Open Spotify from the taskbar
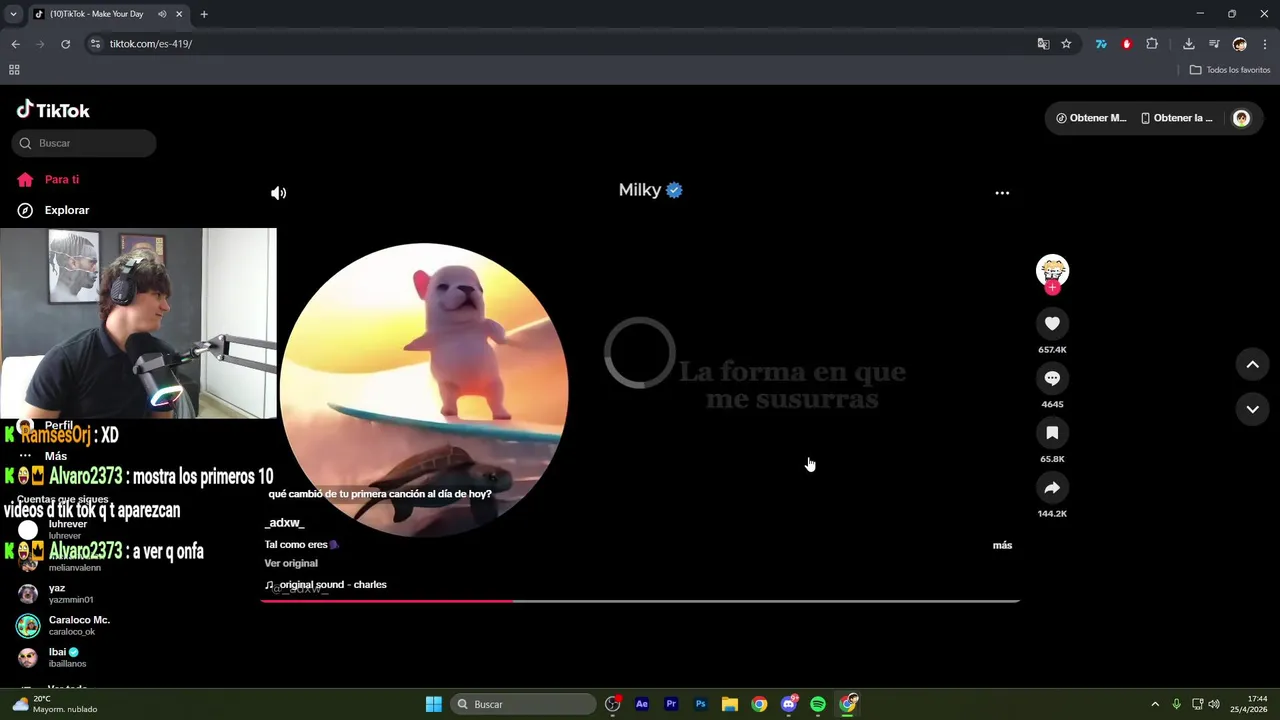 tap(818, 704)
